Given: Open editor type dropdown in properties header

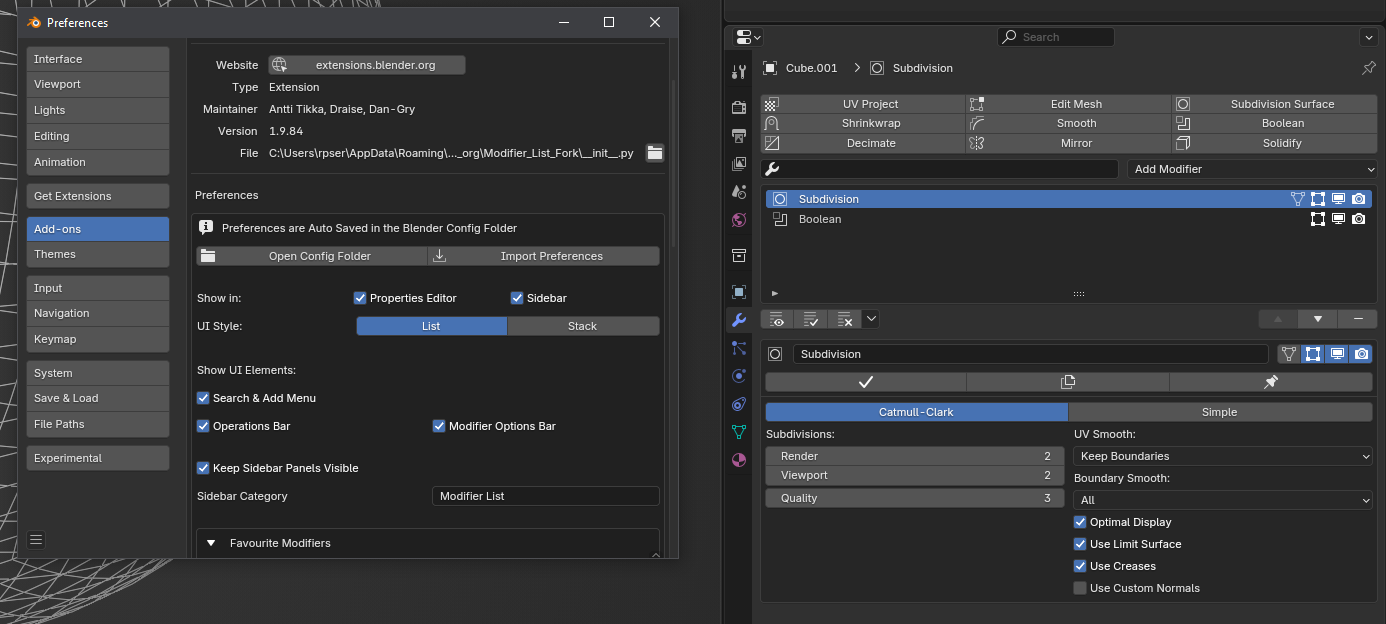Looking at the screenshot, I should 747,37.
